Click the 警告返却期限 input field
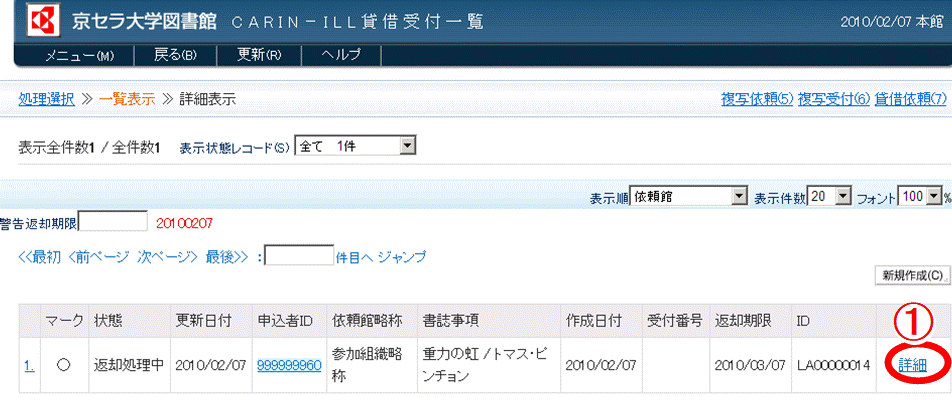The width and height of the screenshot is (952, 401). [x=114, y=222]
